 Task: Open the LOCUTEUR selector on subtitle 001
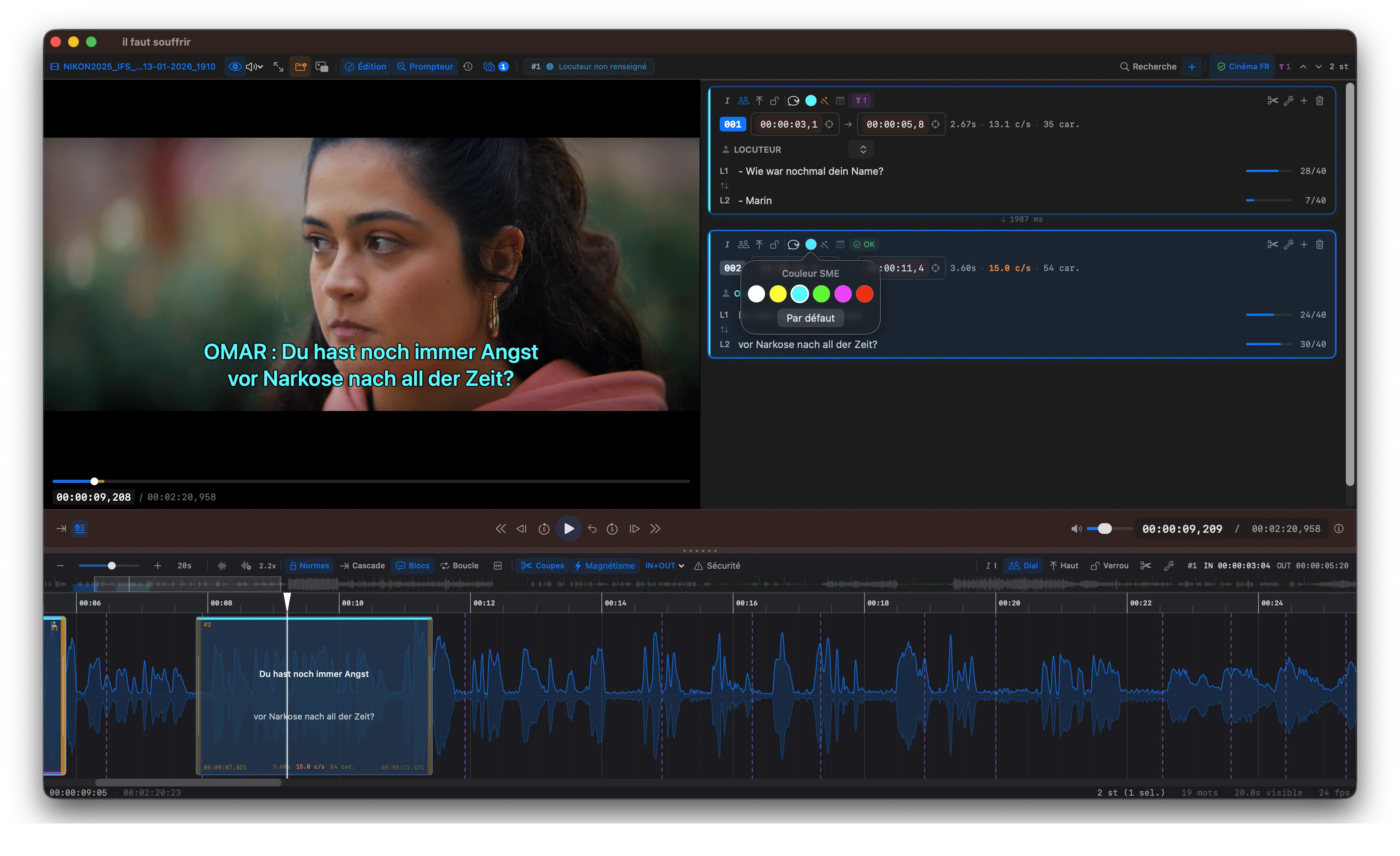click(x=862, y=149)
